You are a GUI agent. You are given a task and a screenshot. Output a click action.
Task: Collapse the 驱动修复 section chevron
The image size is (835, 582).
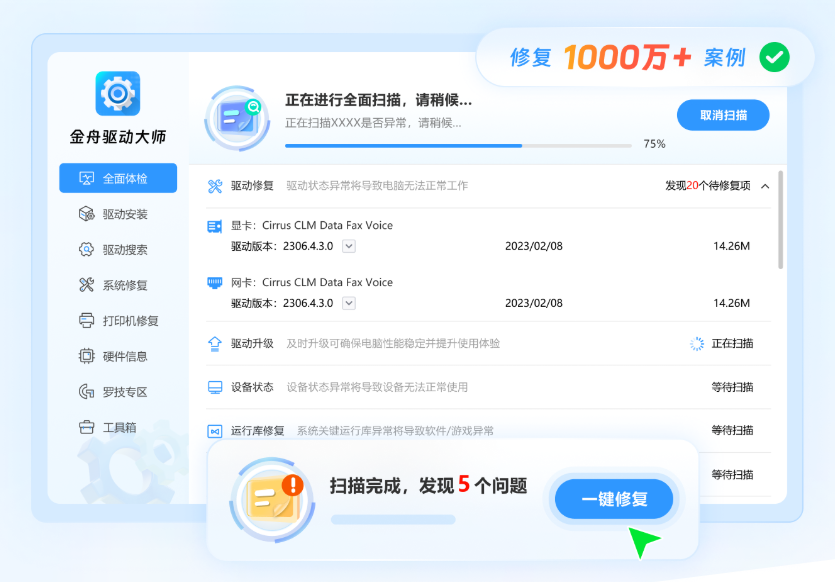[x=765, y=186]
